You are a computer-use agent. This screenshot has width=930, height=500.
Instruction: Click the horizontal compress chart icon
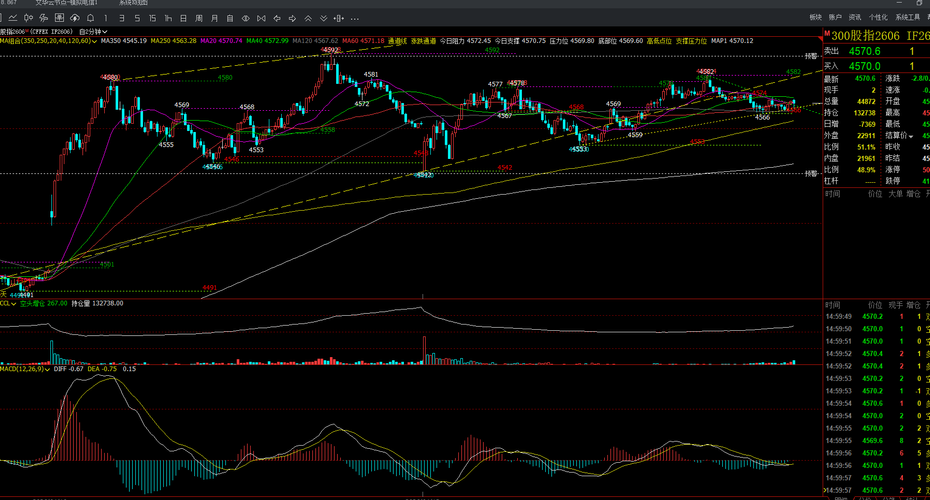point(339,18)
